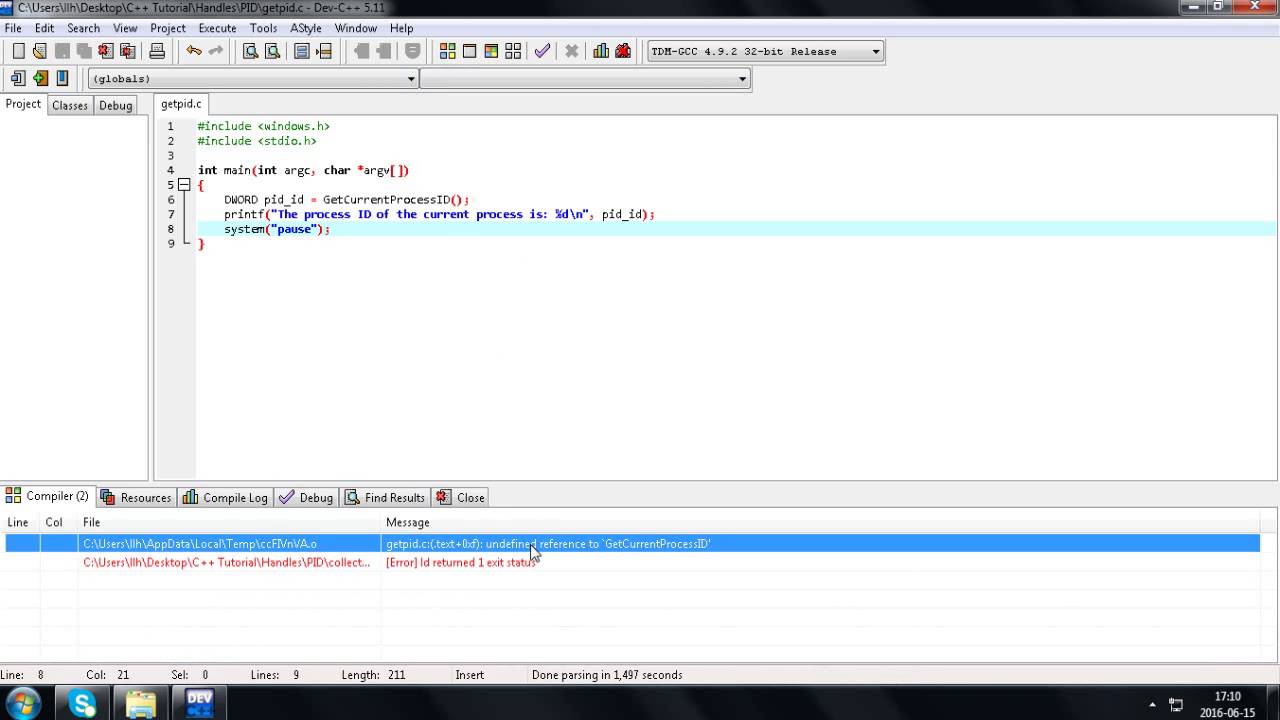Open the AStyle menu
The image size is (1280, 720).
306,28
